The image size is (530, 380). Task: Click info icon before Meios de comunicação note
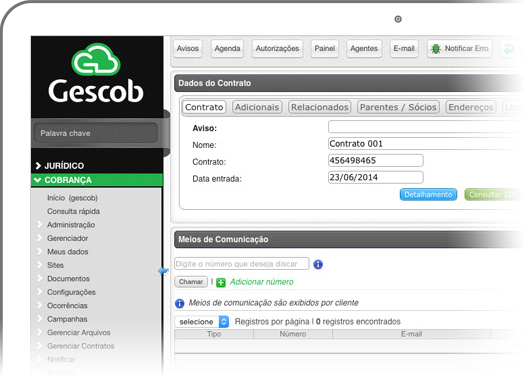(179, 303)
